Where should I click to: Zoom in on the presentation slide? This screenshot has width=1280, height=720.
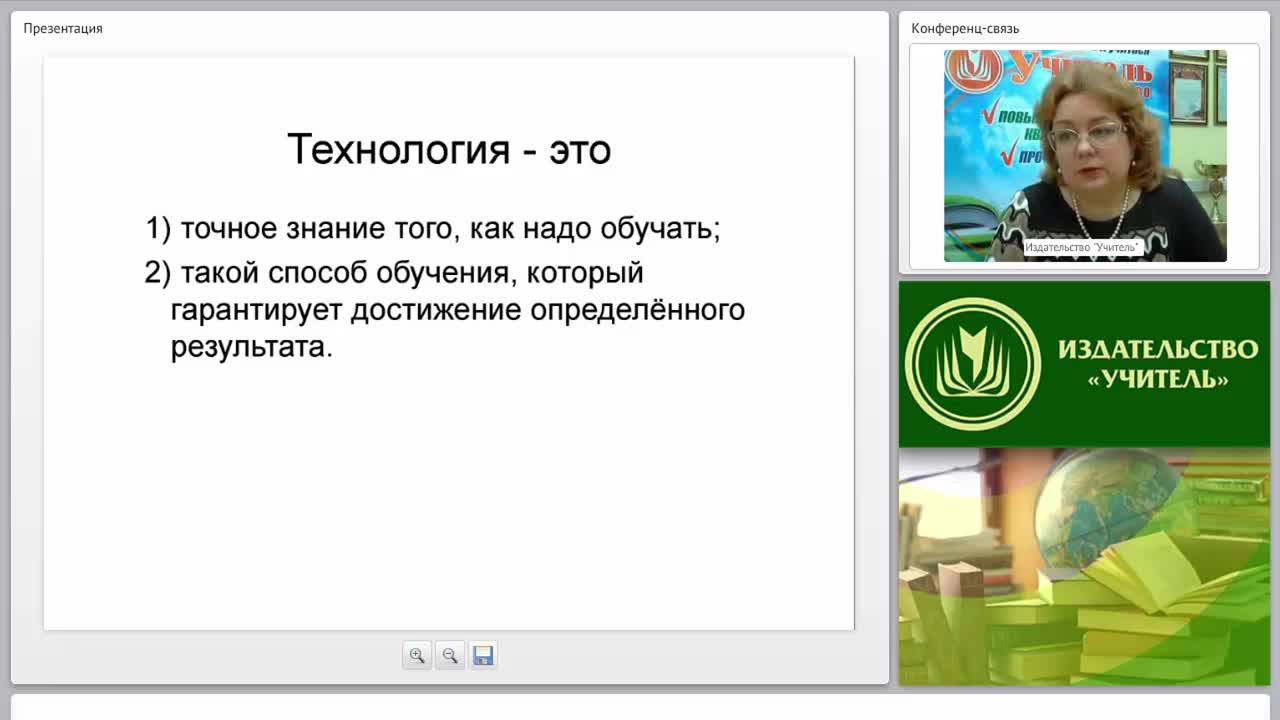(417, 655)
